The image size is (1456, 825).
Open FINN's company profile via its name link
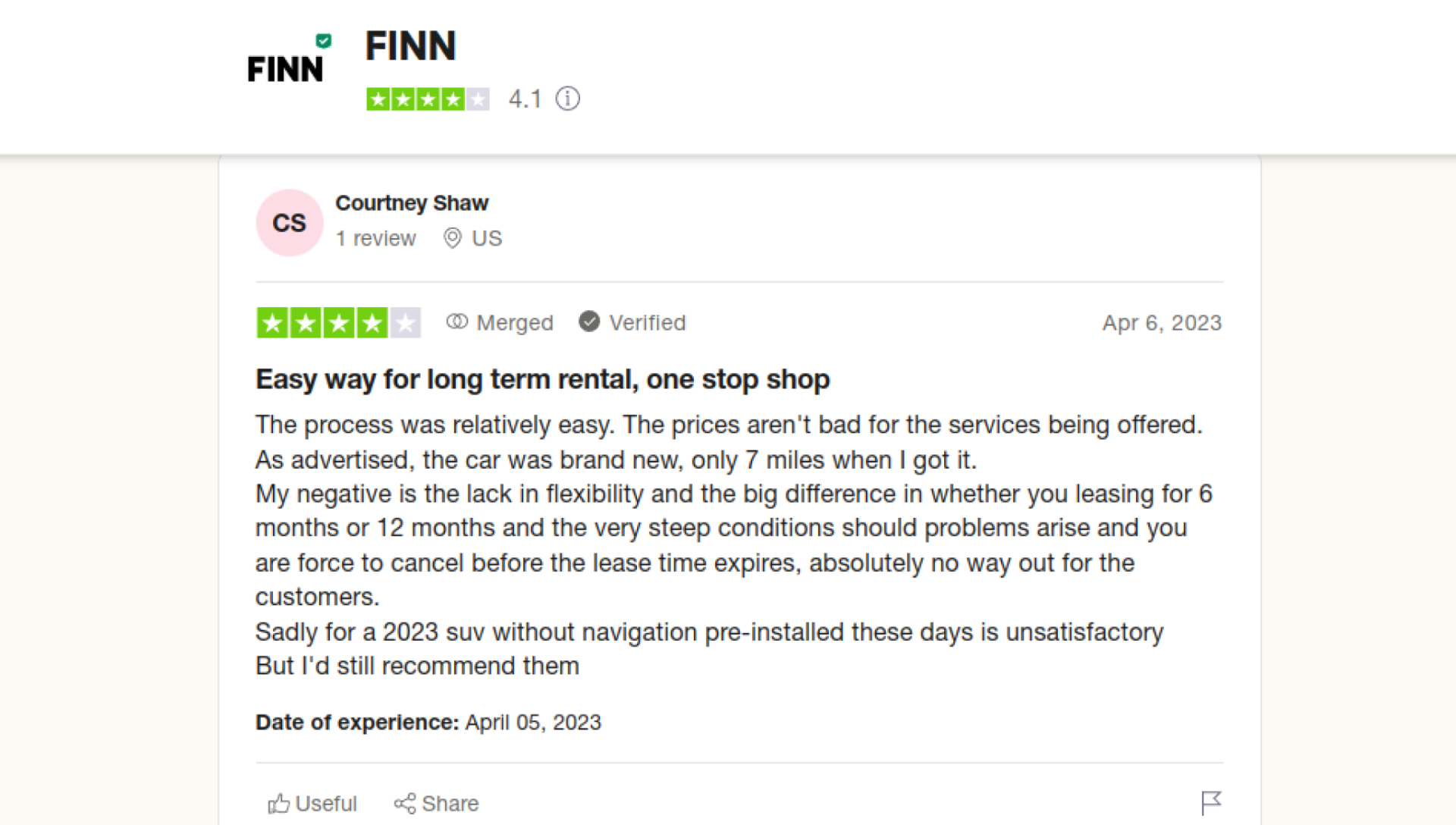pos(410,45)
